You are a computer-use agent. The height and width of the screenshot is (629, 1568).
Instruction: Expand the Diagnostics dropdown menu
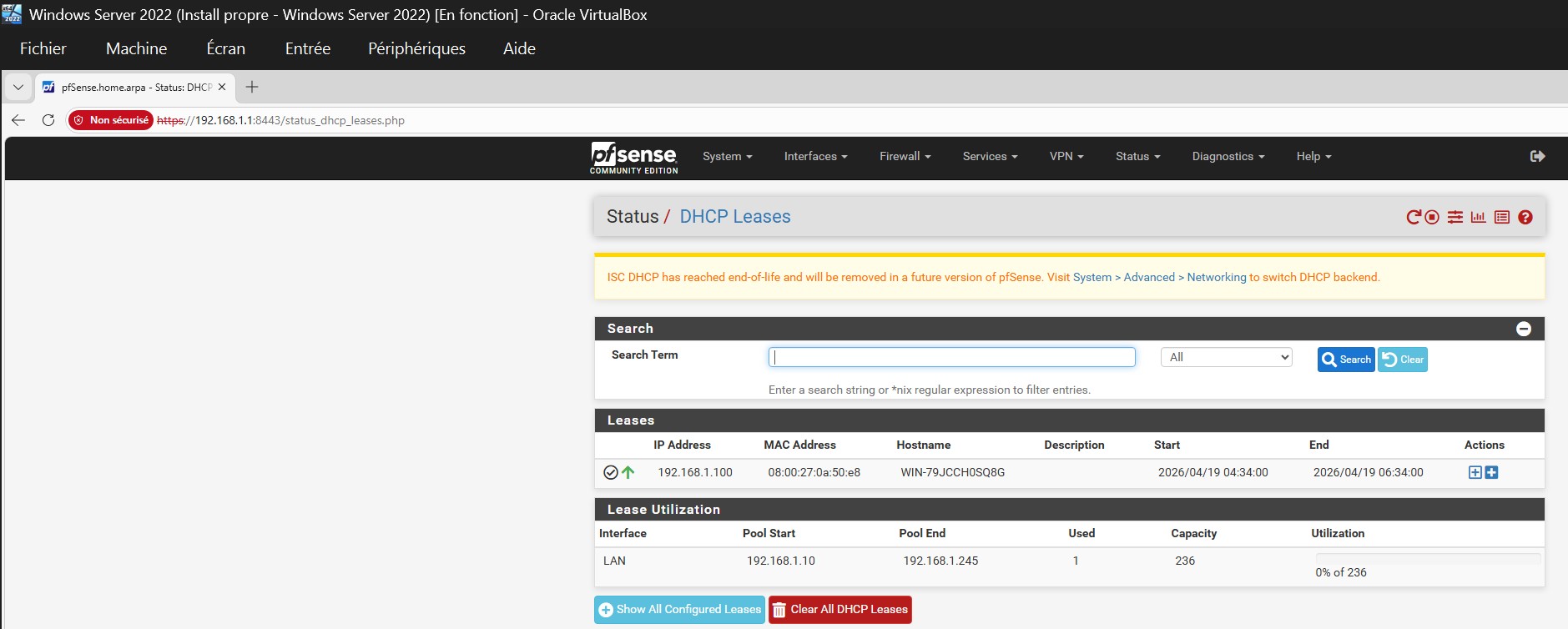point(1228,156)
